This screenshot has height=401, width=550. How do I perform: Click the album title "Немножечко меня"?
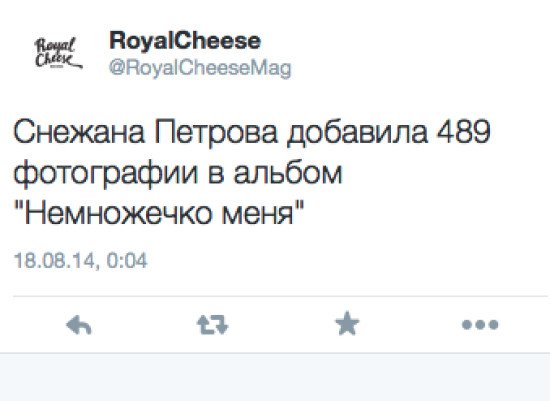coord(159,213)
